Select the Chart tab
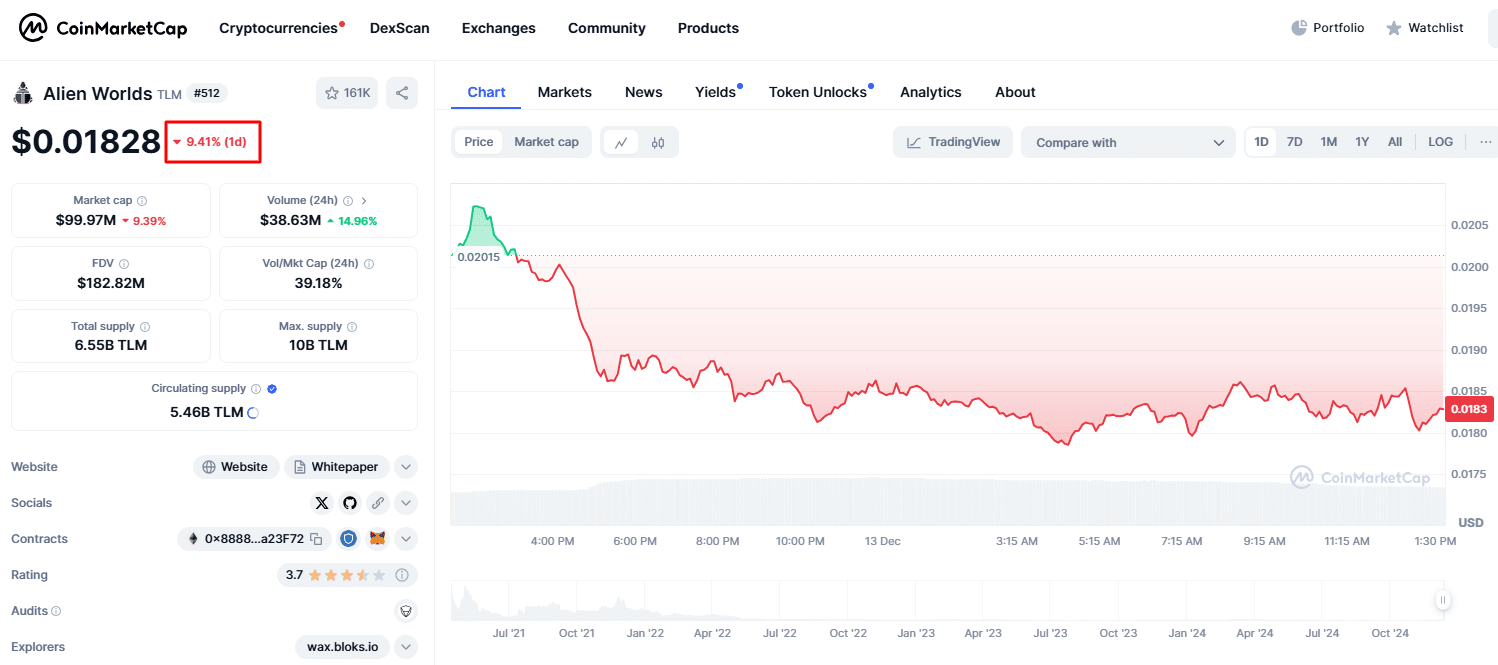 coord(486,92)
